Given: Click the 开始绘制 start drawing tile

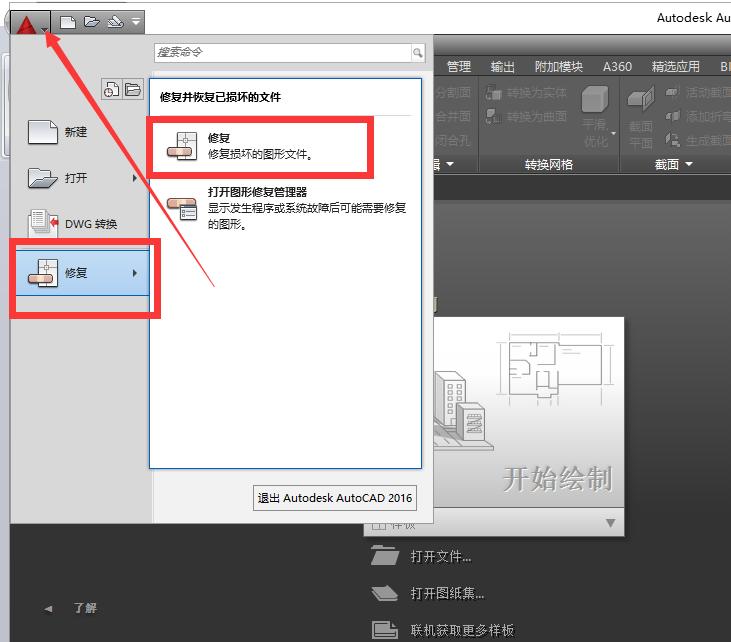Looking at the screenshot, I should tap(529, 412).
